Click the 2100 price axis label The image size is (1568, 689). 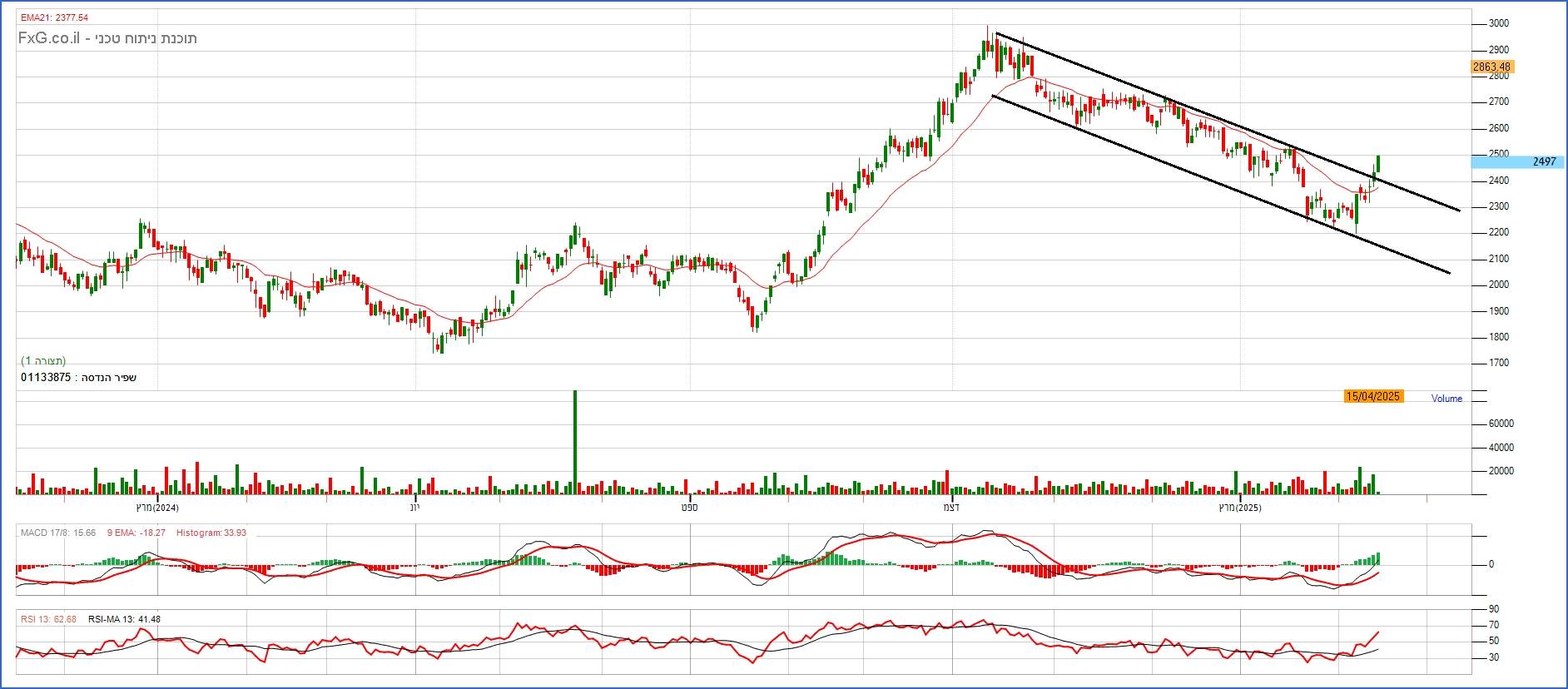pyautogui.click(x=1498, y=259)
